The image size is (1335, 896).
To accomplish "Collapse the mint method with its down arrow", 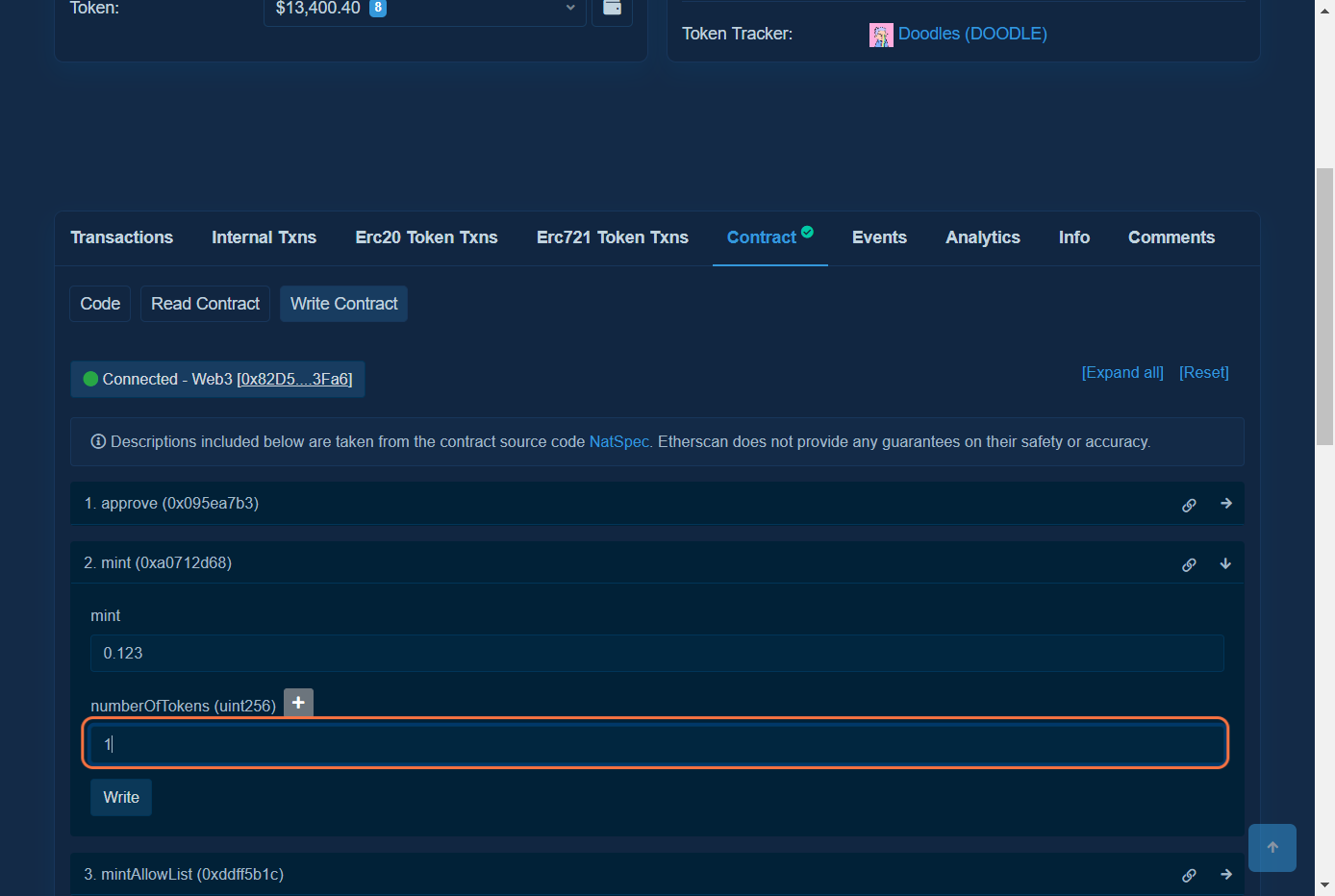I will (1225, 563).
